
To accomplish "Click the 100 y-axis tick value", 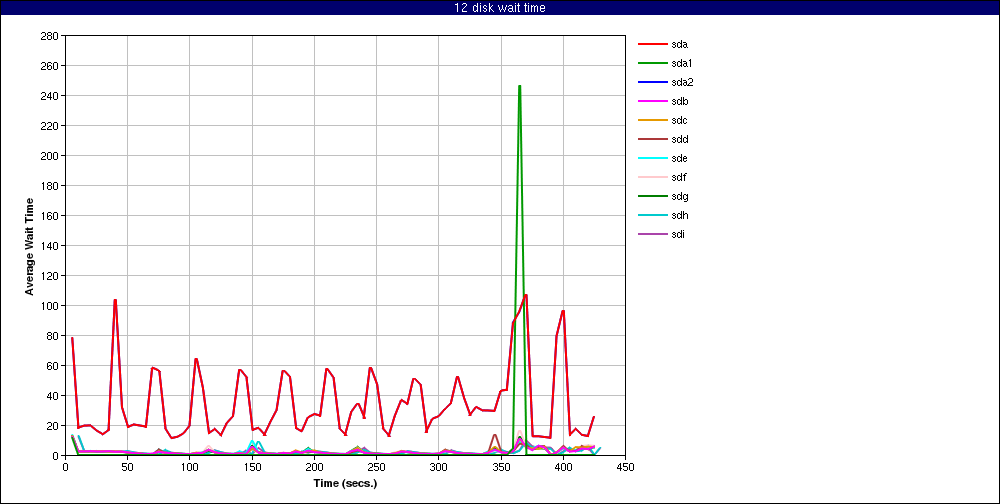I will (50, 306).
